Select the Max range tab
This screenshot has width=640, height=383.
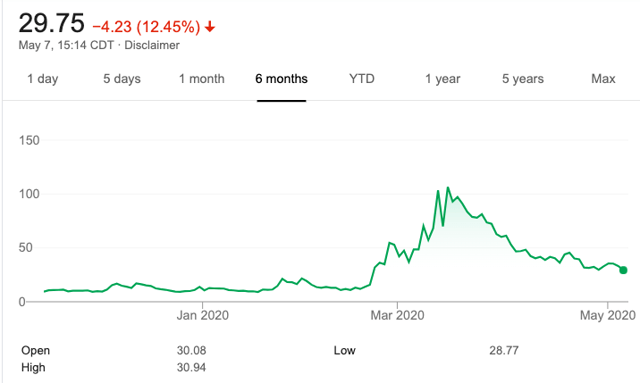[603, 78]
